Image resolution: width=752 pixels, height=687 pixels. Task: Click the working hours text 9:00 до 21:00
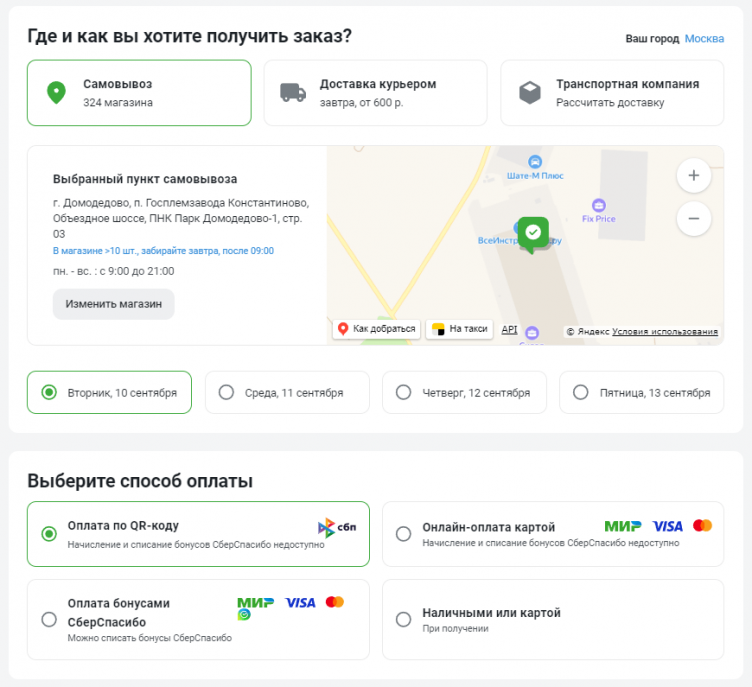pyautogui.click(x=114, y=271)
